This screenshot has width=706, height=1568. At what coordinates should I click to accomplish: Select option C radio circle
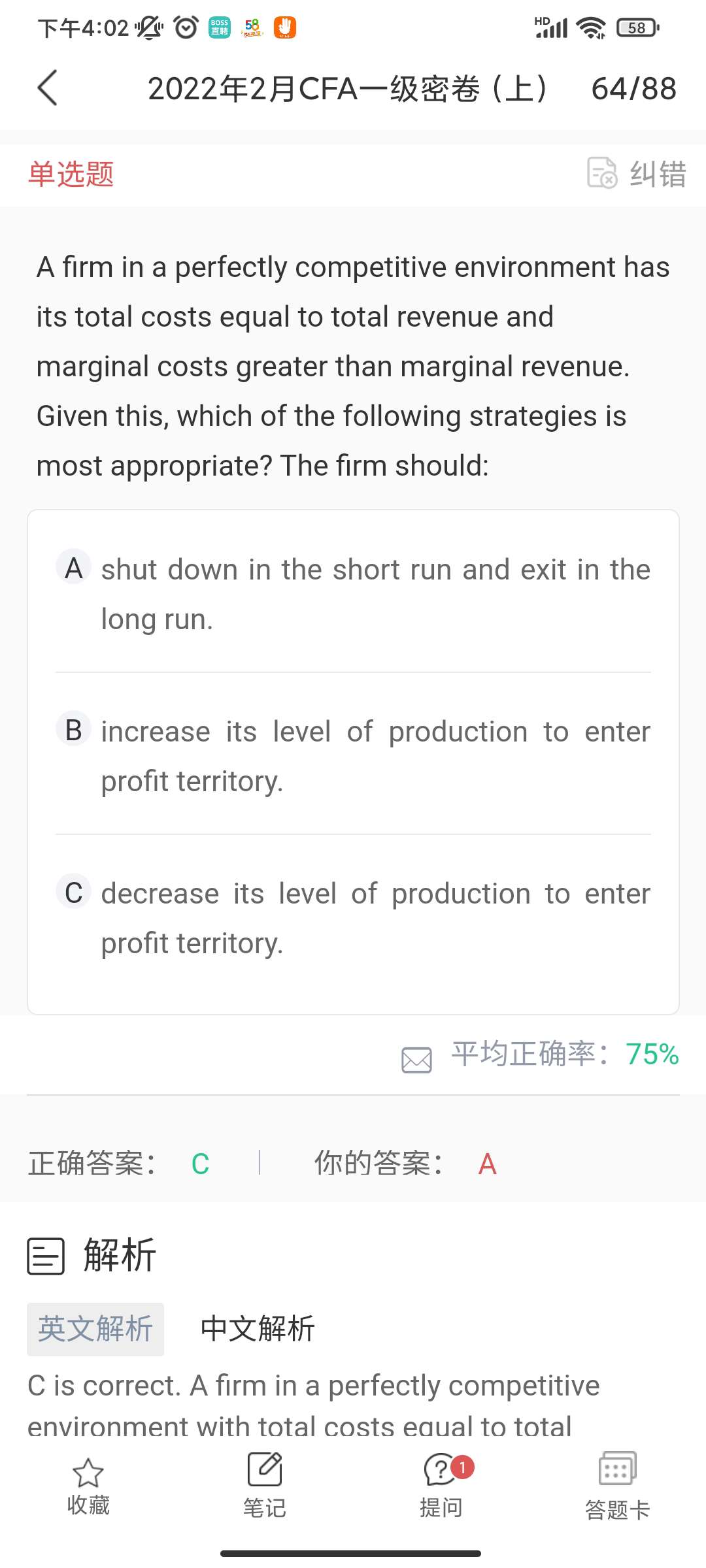tap(74, 891)
